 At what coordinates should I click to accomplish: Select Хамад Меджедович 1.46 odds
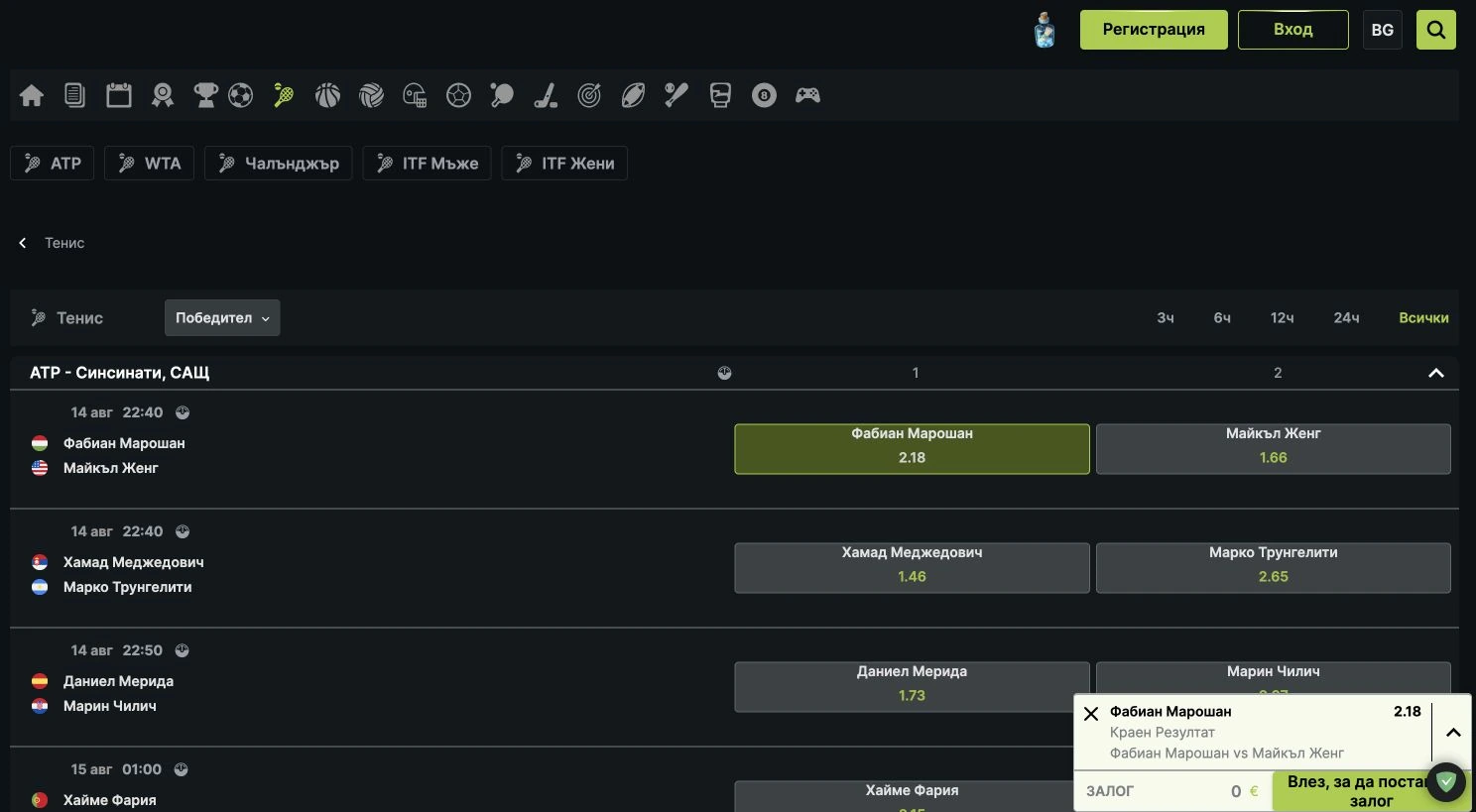(912, 568)
